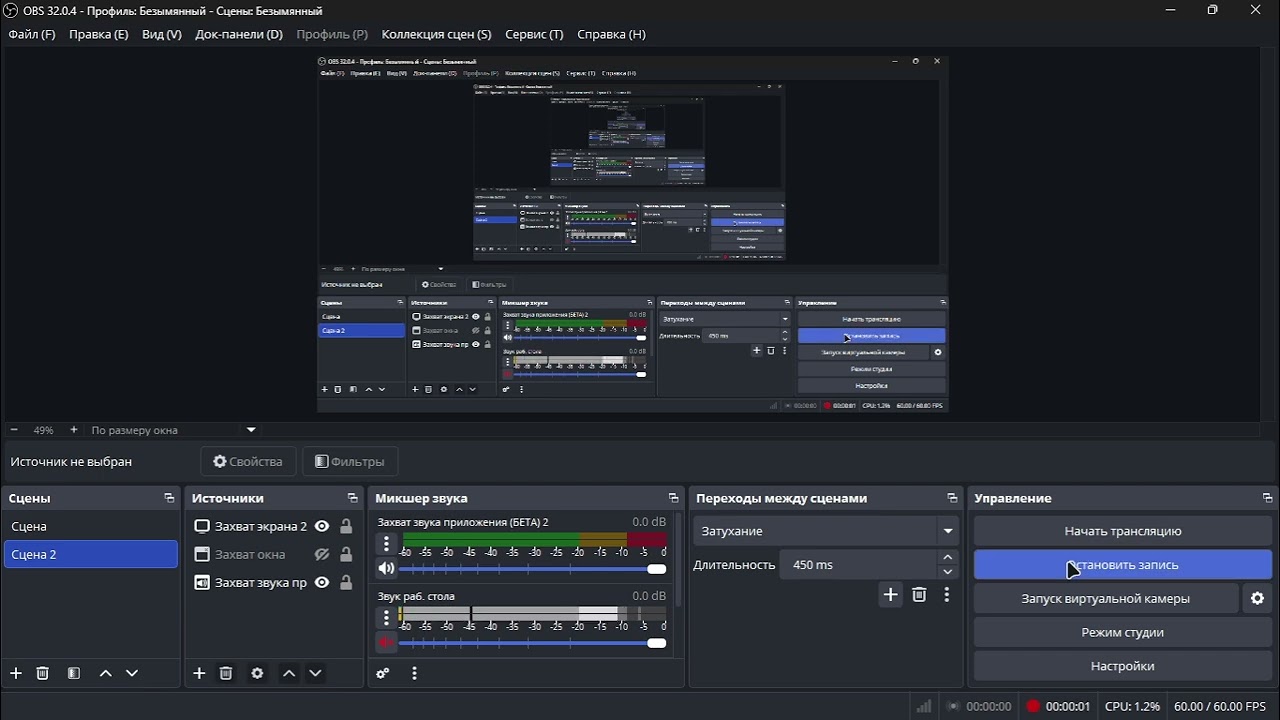Move source down with arrow icon
1280x720 pixels.
[315, 673]
